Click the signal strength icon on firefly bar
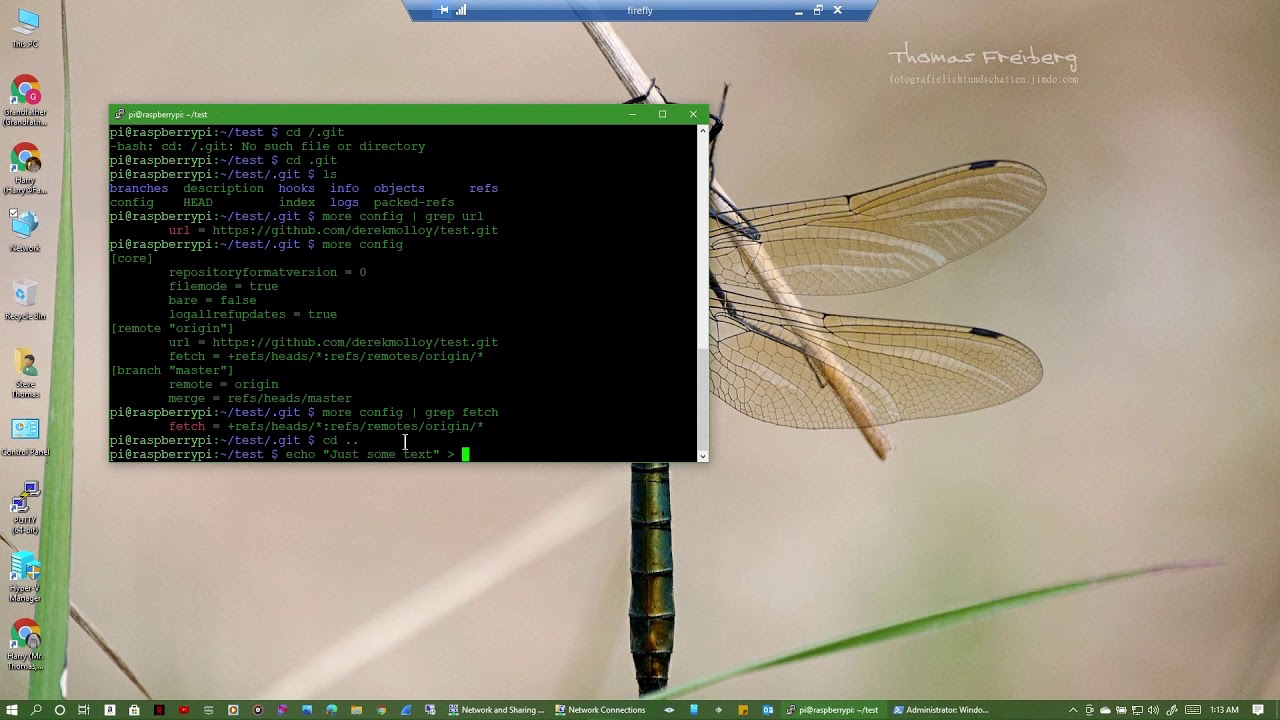1280x720 pixels. pyautogui.click(x=461, y=10)
